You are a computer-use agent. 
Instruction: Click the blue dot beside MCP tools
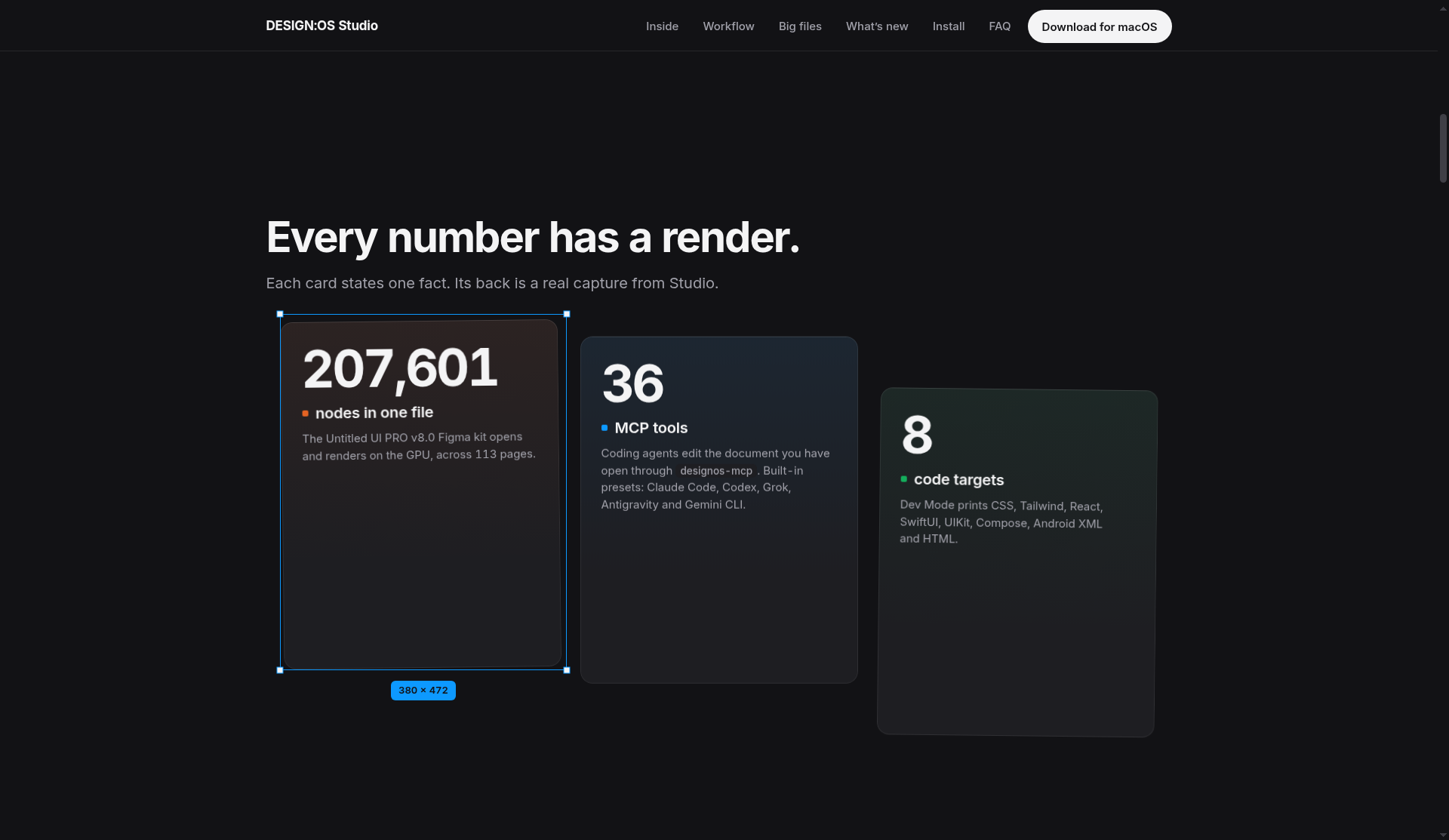[605, 428]
